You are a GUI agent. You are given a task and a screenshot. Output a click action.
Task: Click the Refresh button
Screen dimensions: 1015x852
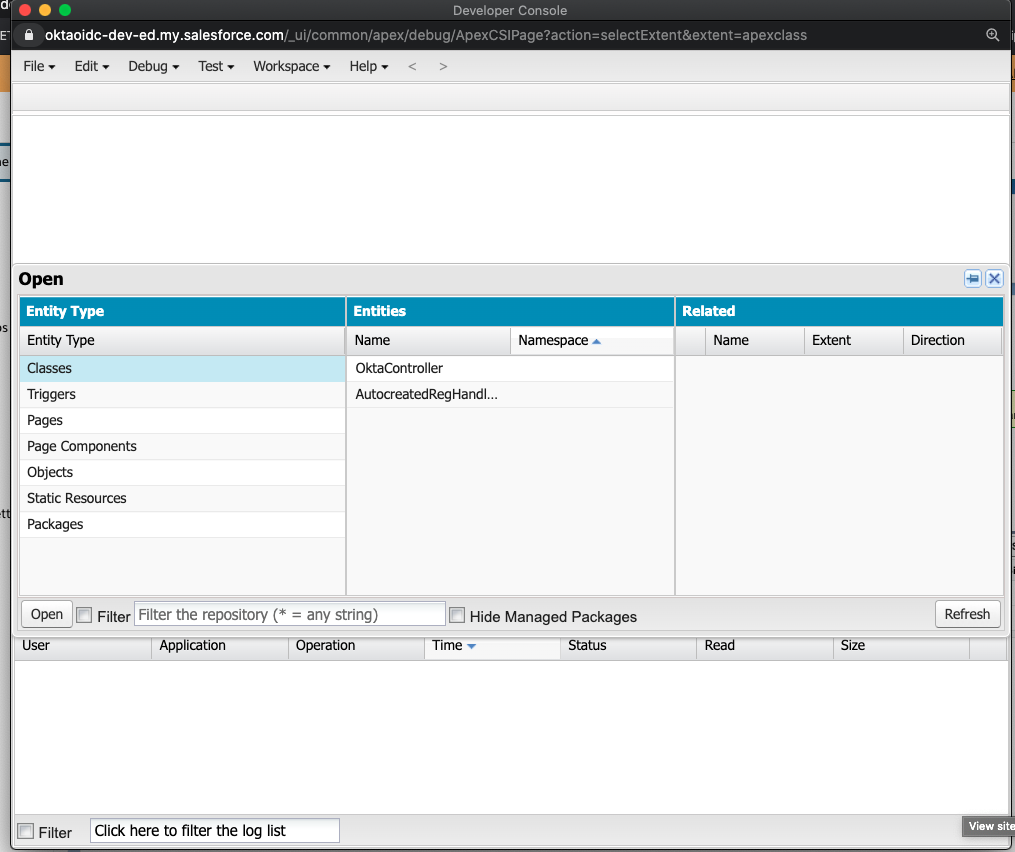click(967, 614)
